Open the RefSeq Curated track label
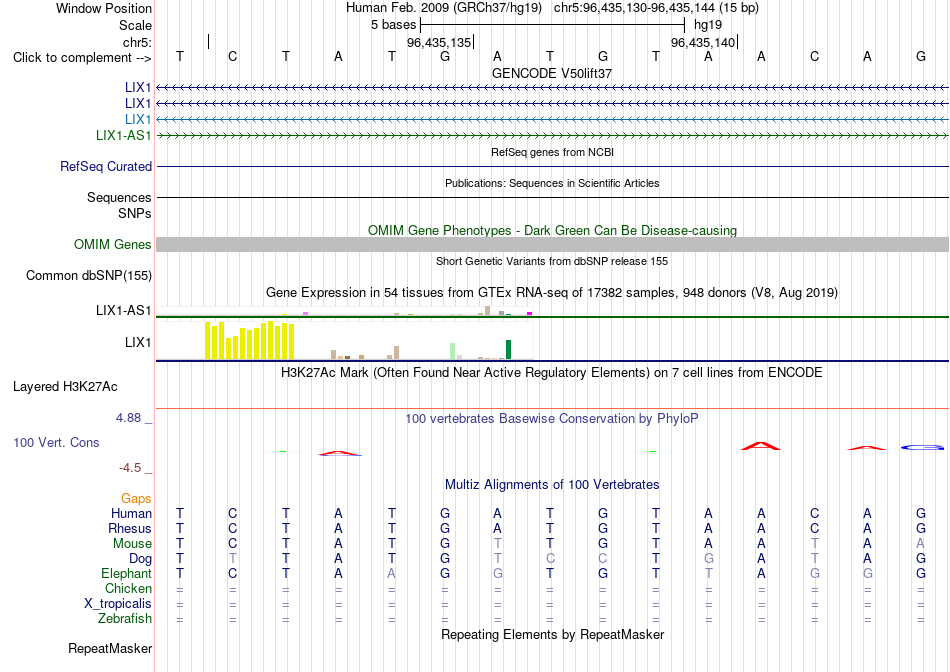This screenshot has height=672, width=950. coord(106,167)
